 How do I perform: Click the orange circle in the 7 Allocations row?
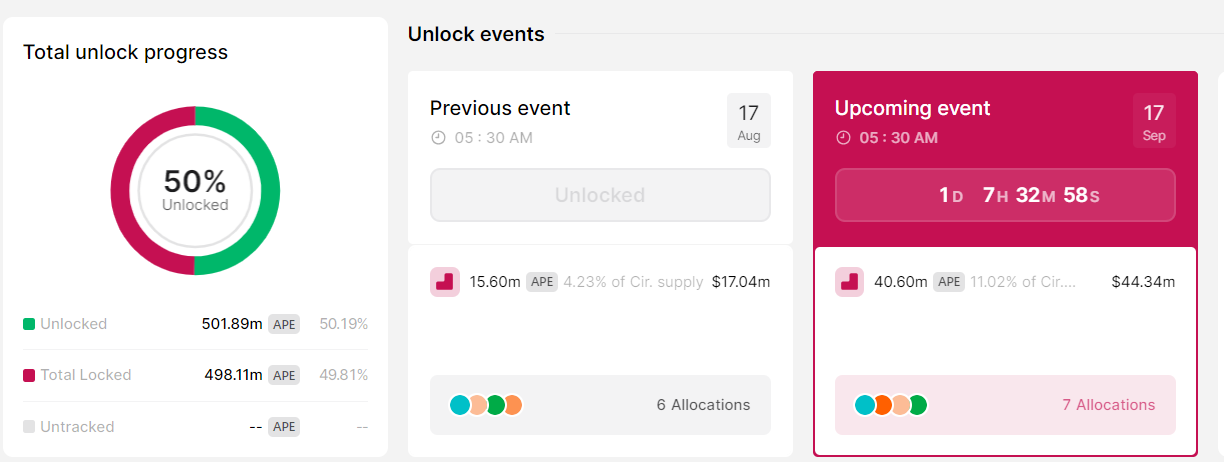pos(882,405)
